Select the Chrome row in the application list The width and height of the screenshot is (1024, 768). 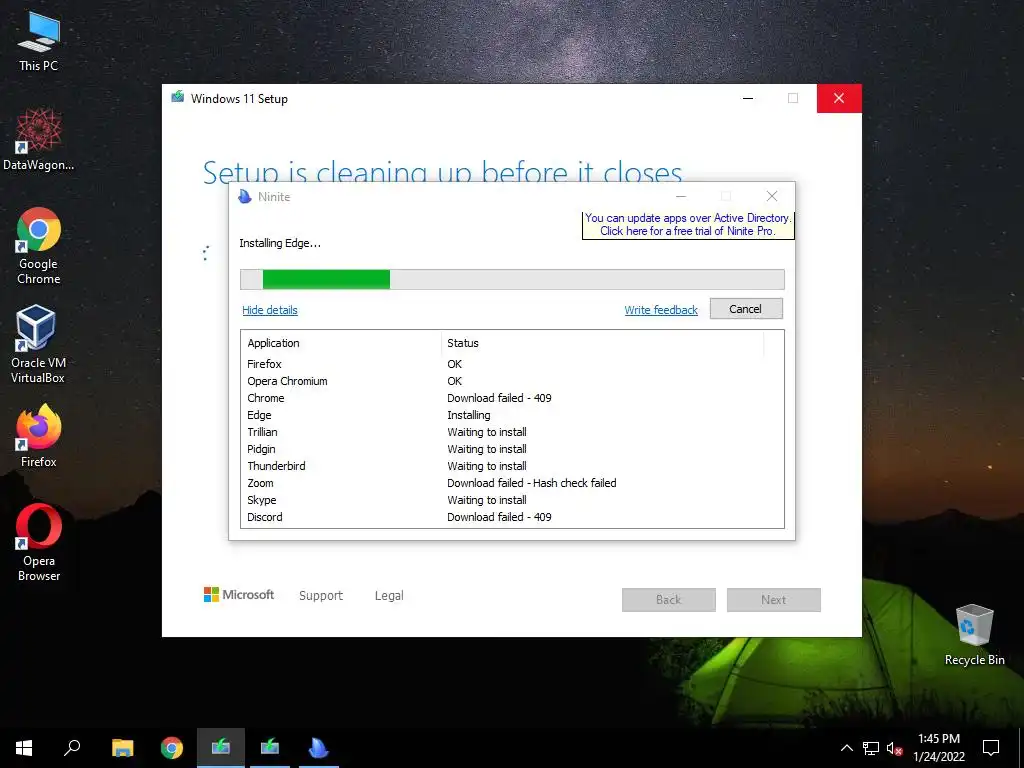coord(512,398)
